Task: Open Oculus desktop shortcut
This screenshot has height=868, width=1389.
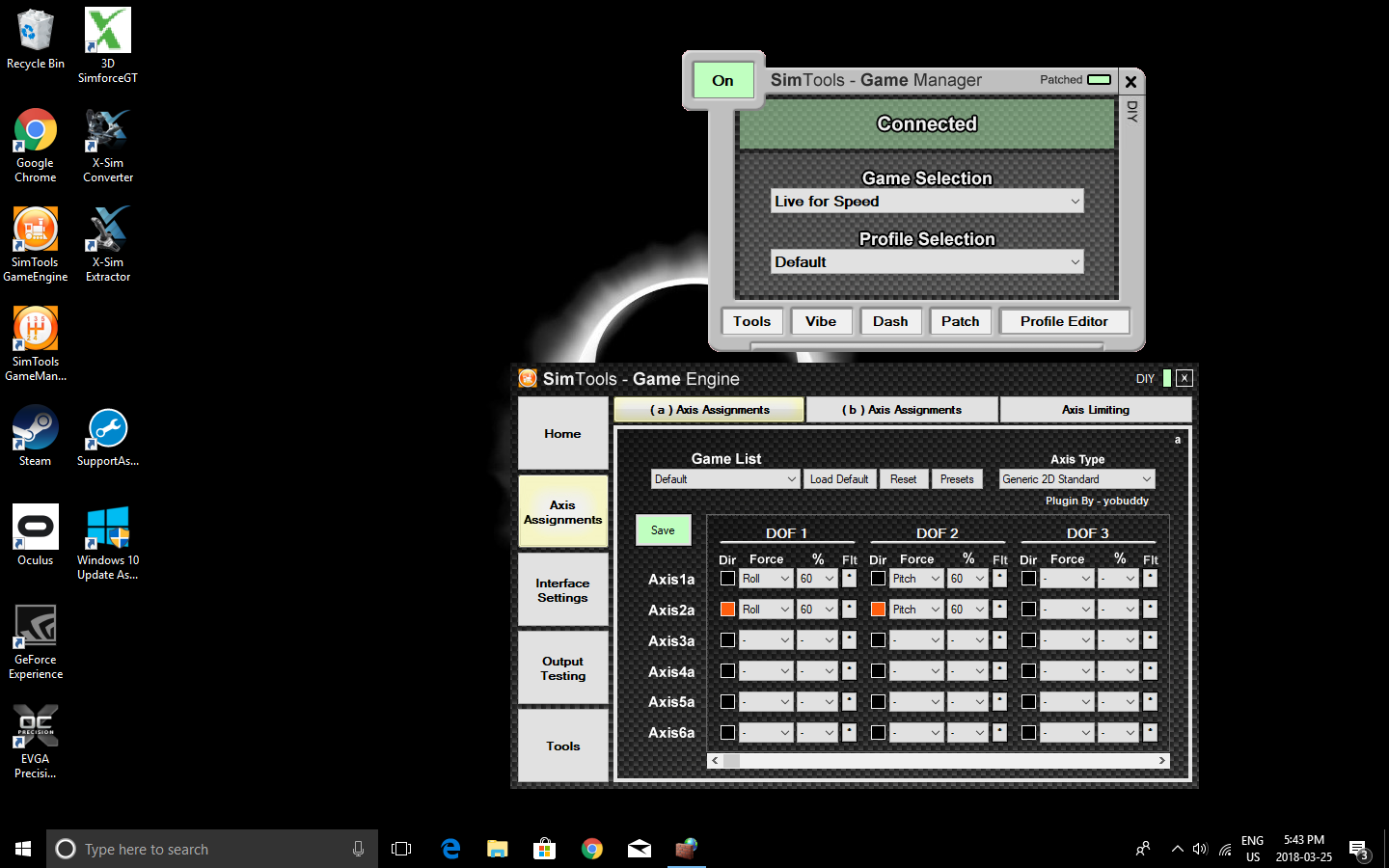Action: (36, 535)
